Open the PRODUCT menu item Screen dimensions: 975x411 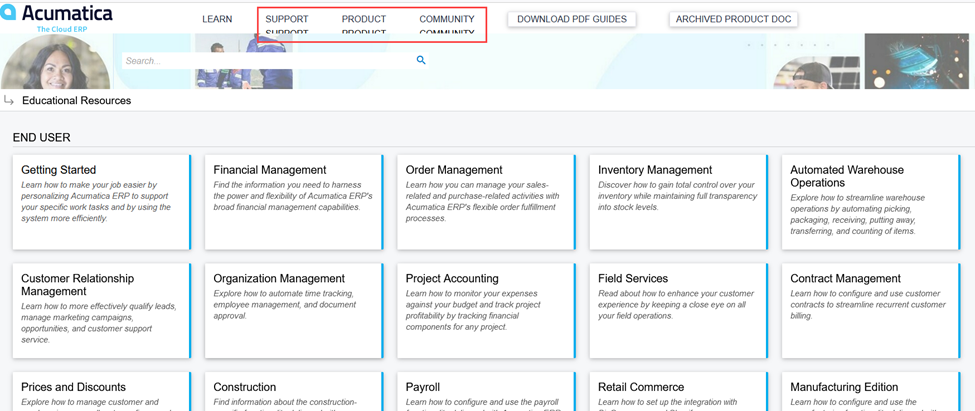point(364,19)
